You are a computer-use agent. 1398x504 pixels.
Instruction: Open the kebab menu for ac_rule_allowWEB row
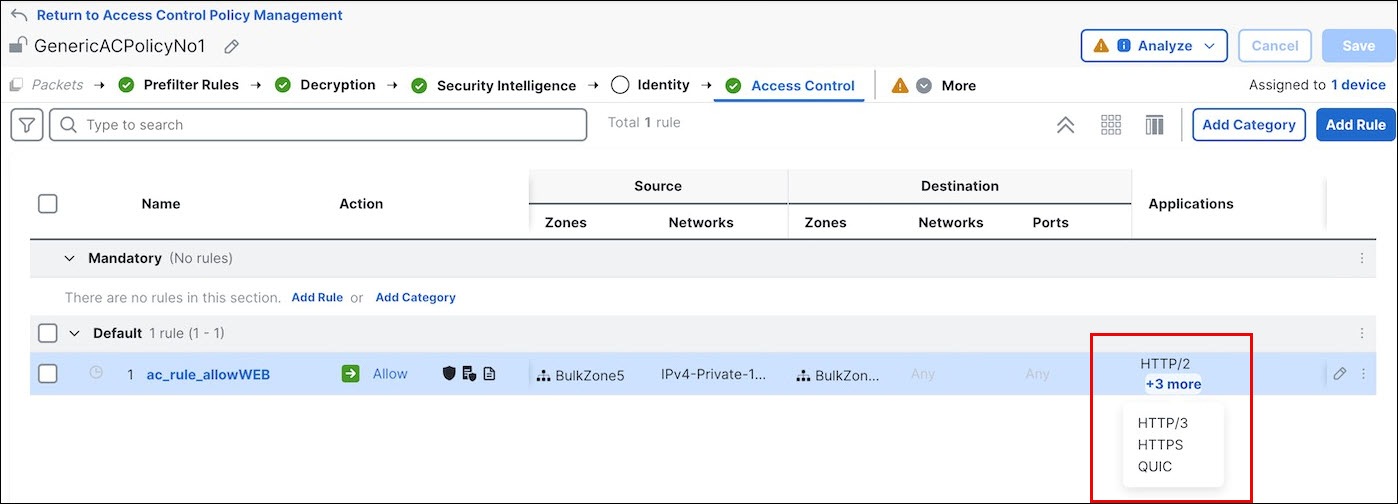point(1362,374)
